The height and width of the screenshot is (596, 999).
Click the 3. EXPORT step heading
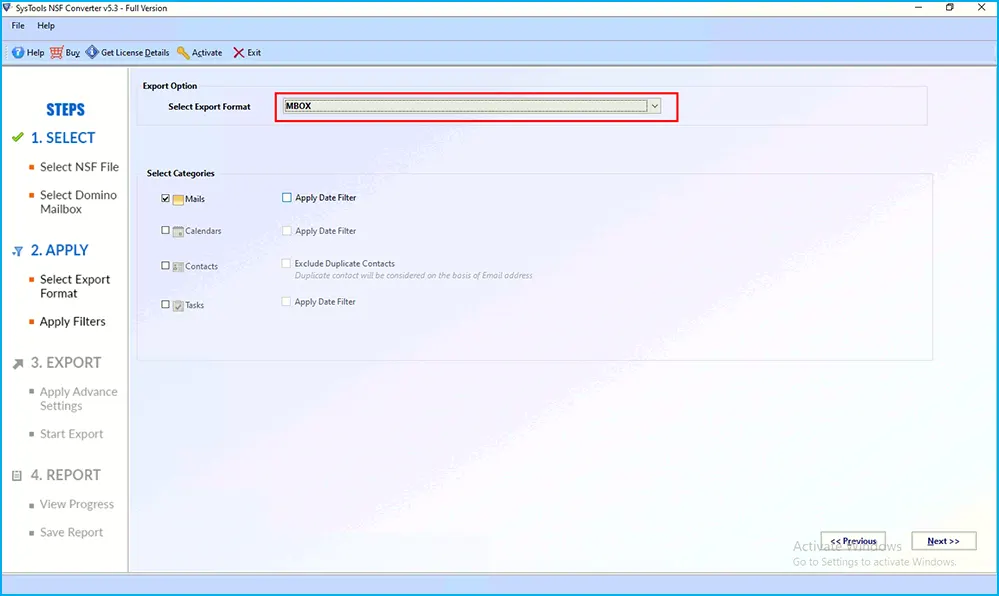[66, 362]
